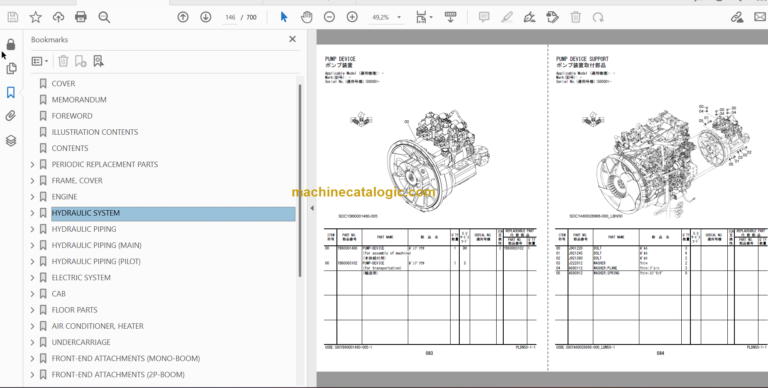Select the arrow selection tool
The image size is (768, 388).
[284, 18]
